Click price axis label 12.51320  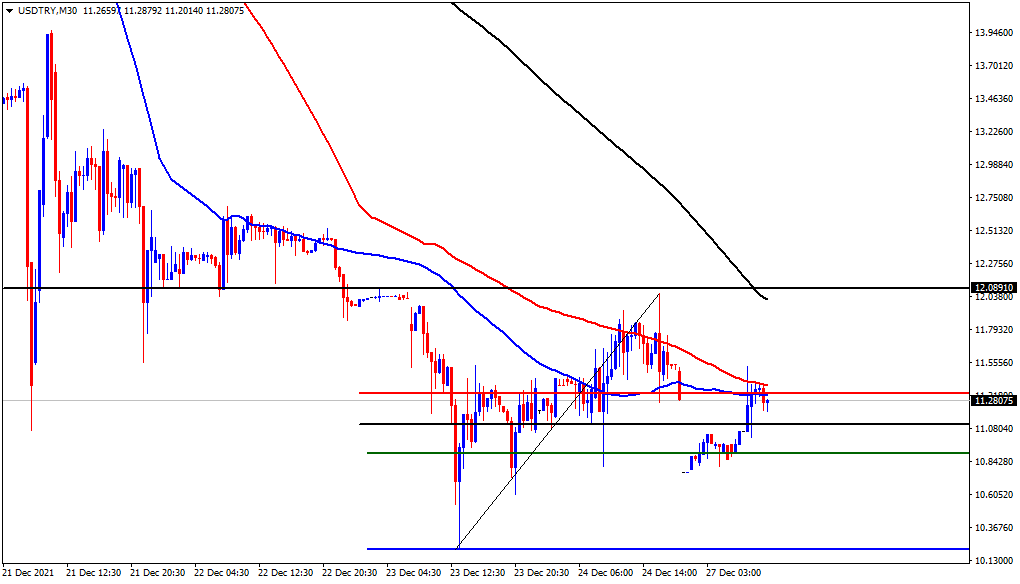click(994, 231)
